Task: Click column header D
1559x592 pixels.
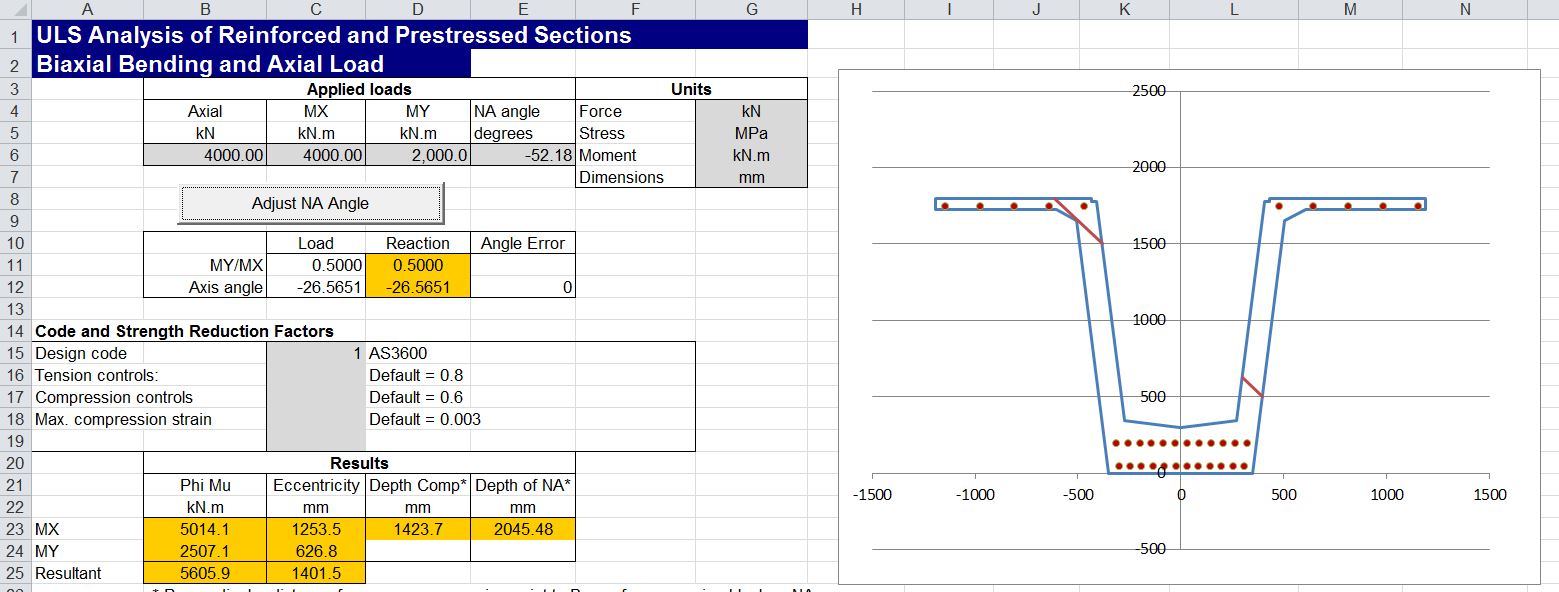Action: click(x=417, y=9)
